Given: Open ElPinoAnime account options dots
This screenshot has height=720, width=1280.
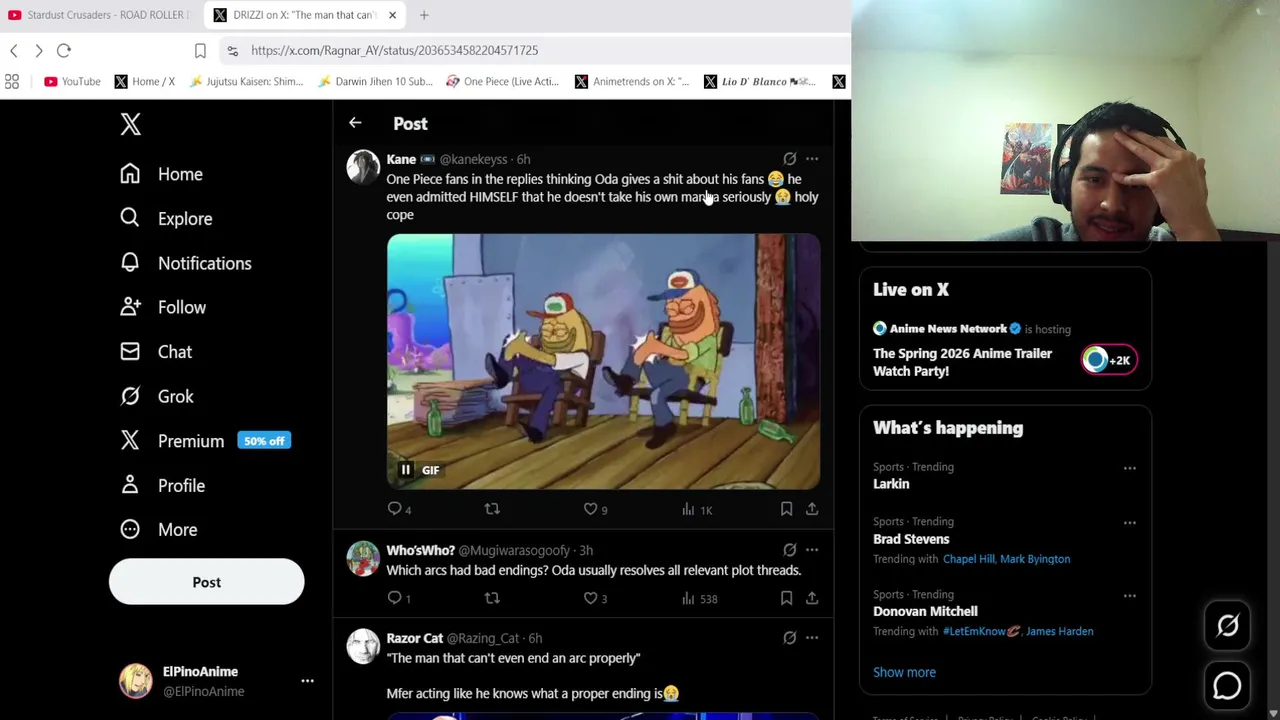Looking at the screenshot, I should (307, 681).
